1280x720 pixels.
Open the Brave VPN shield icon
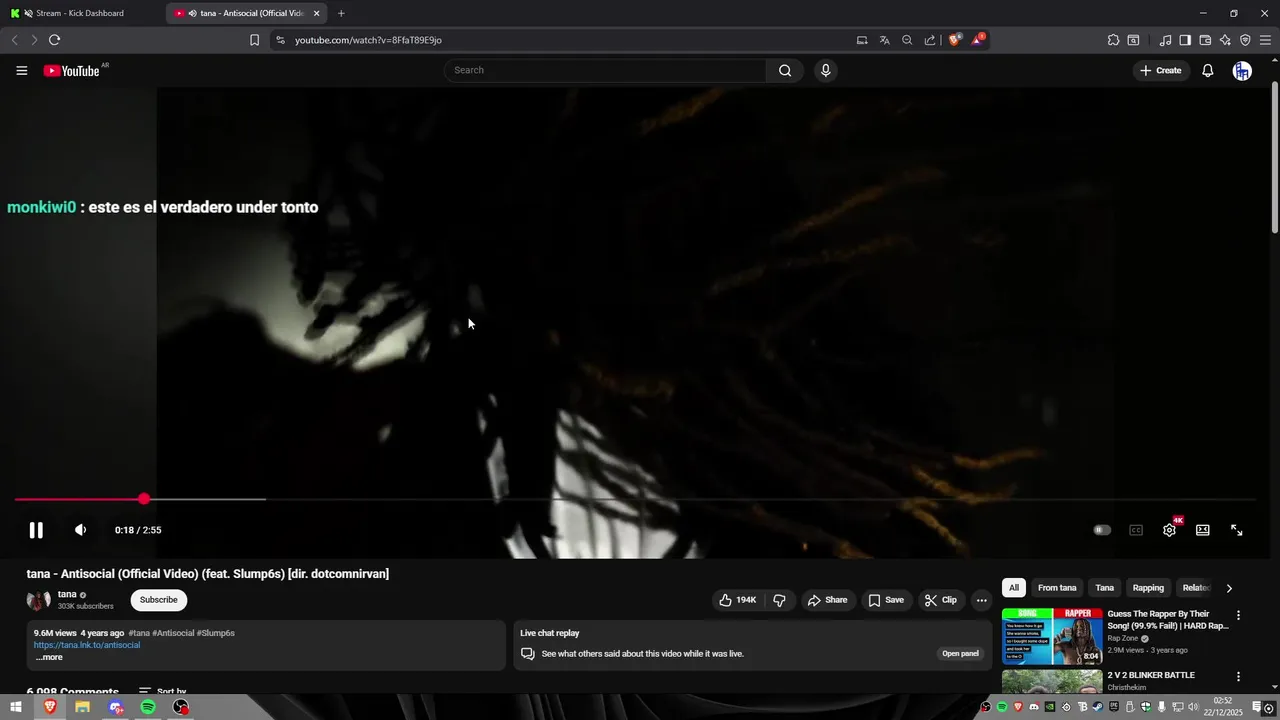[x=1245, y=40]
